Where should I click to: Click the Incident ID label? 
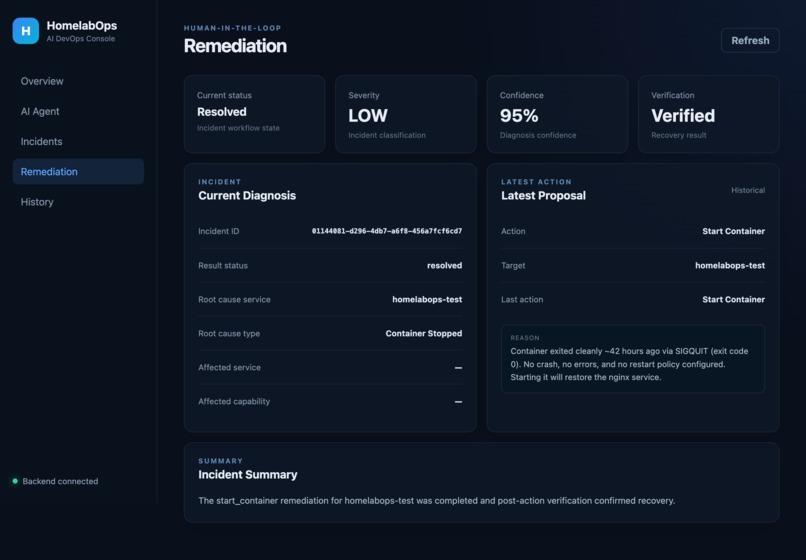218,231
